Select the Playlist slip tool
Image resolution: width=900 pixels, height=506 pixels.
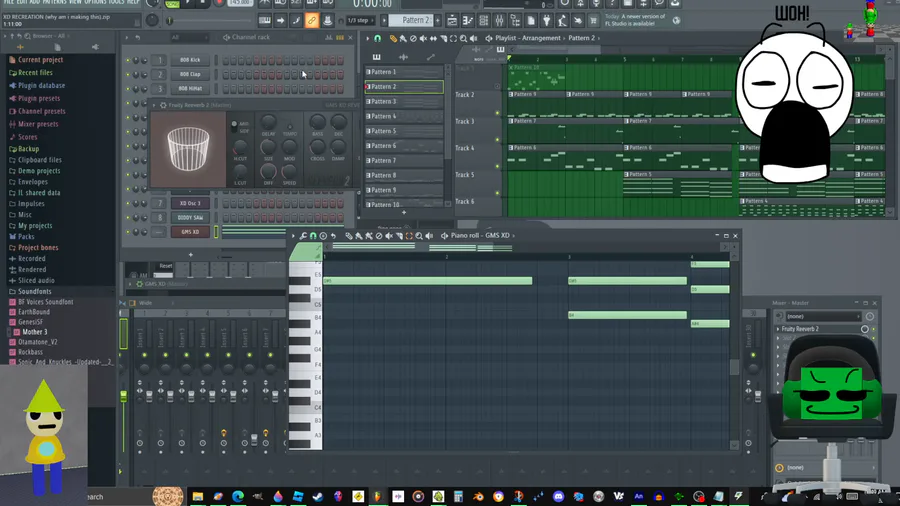tap(433, 38)
